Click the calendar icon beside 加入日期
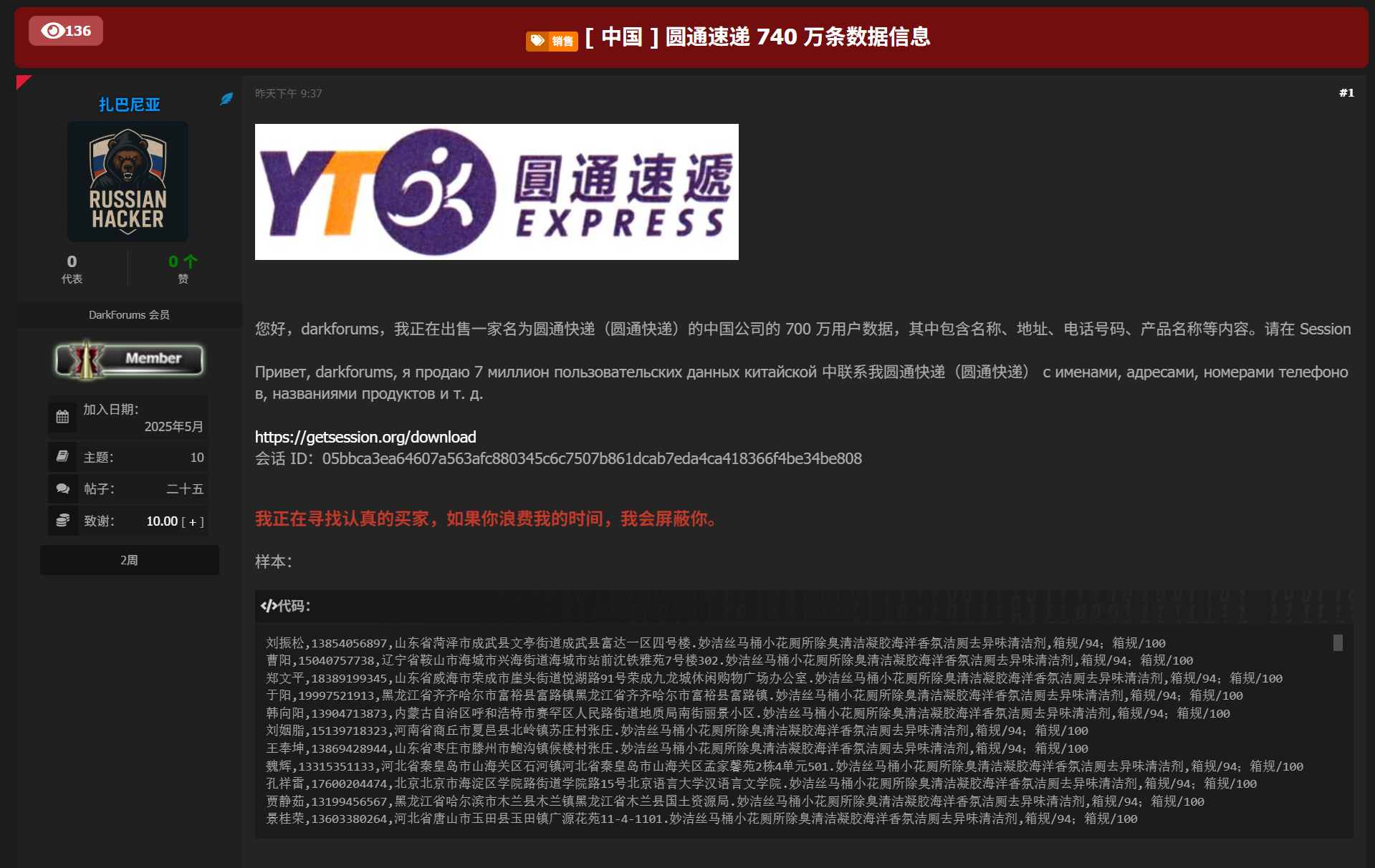 [x=62, y=417]
